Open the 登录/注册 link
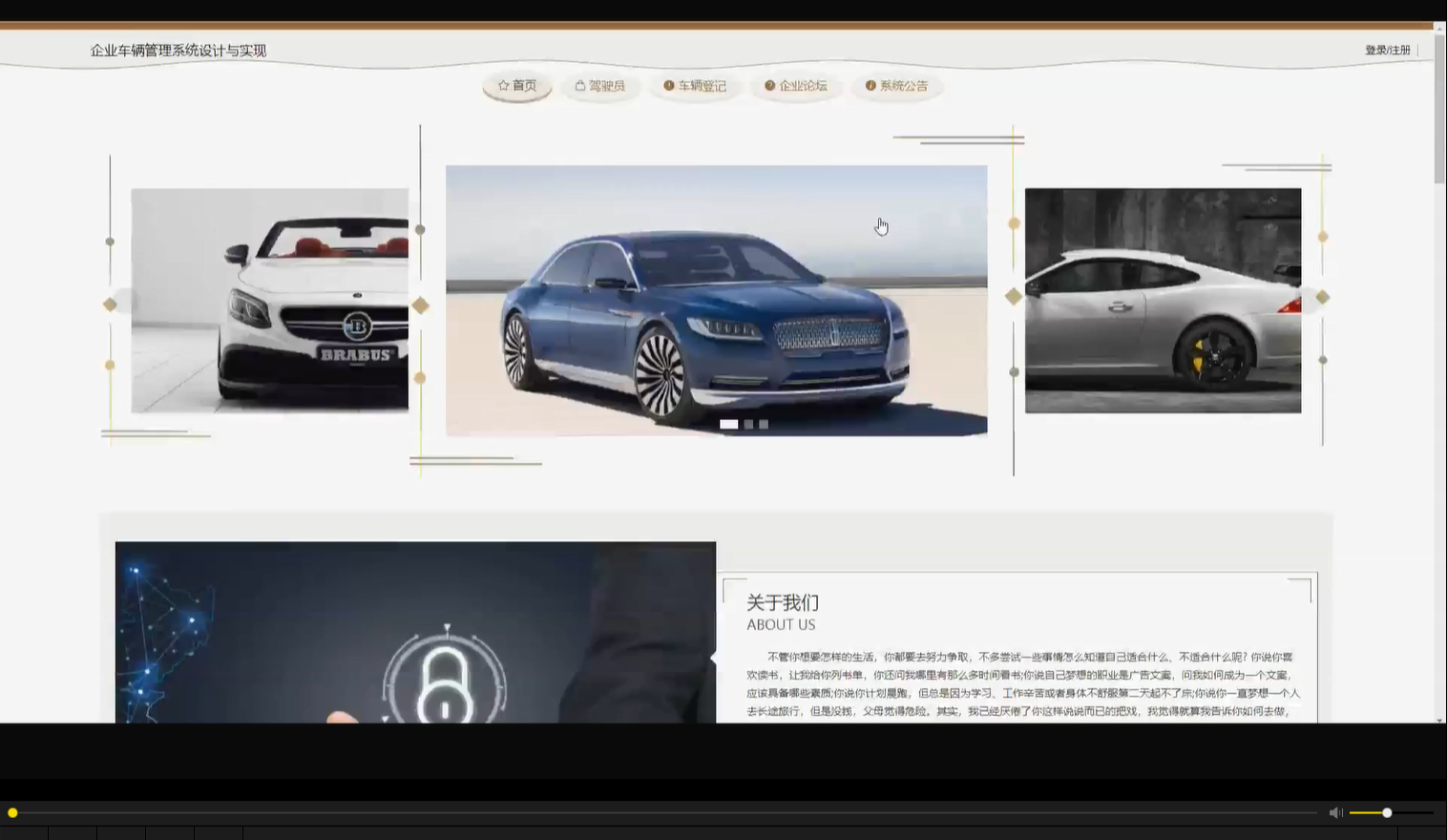Viewport: 1447px width, 840px height. click(1386, 49)
